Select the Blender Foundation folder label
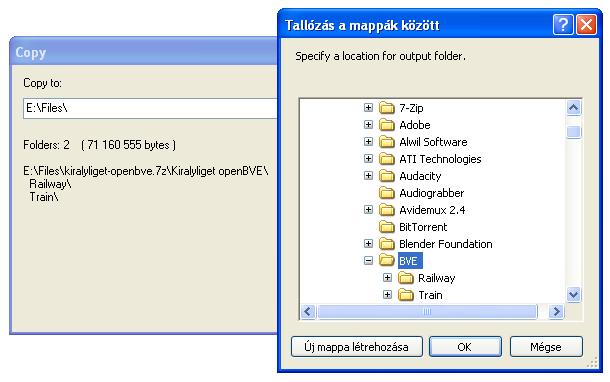The image size is (610, 382). (x=445, y=244)
